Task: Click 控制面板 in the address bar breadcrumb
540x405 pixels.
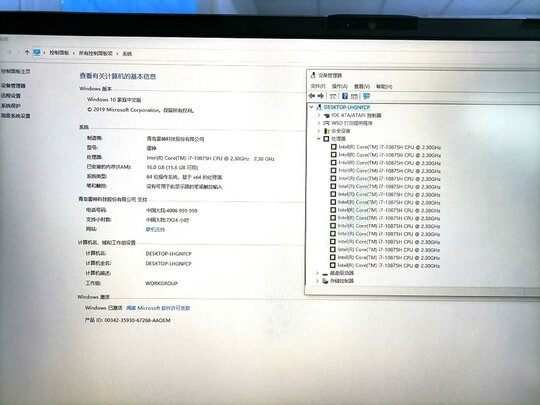Action: [x=59, y=53]
